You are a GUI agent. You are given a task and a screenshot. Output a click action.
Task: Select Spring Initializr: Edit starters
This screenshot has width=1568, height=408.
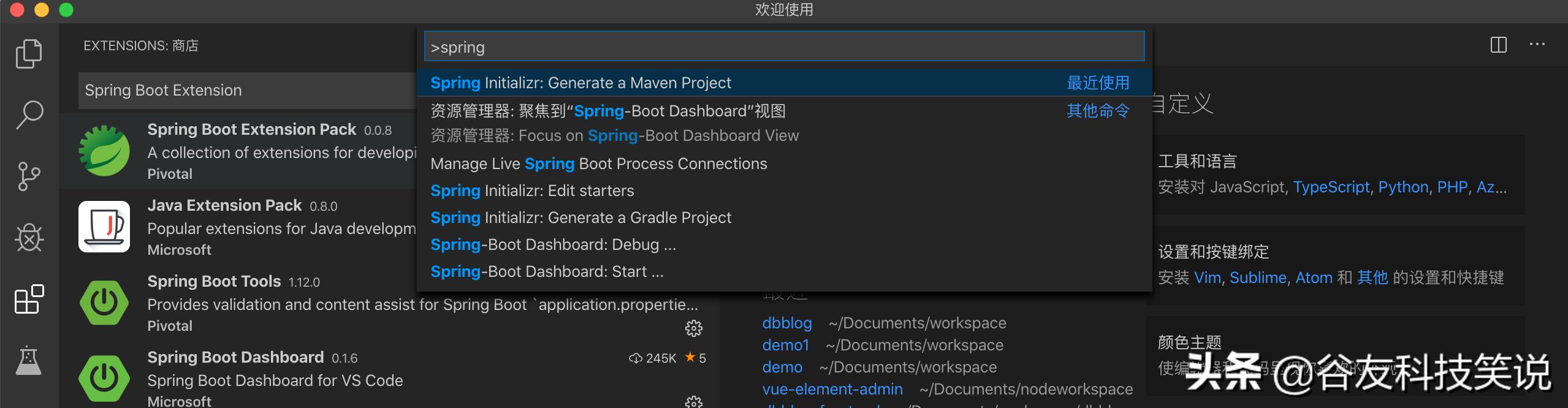pyautogui.click(x=784, y=191)
